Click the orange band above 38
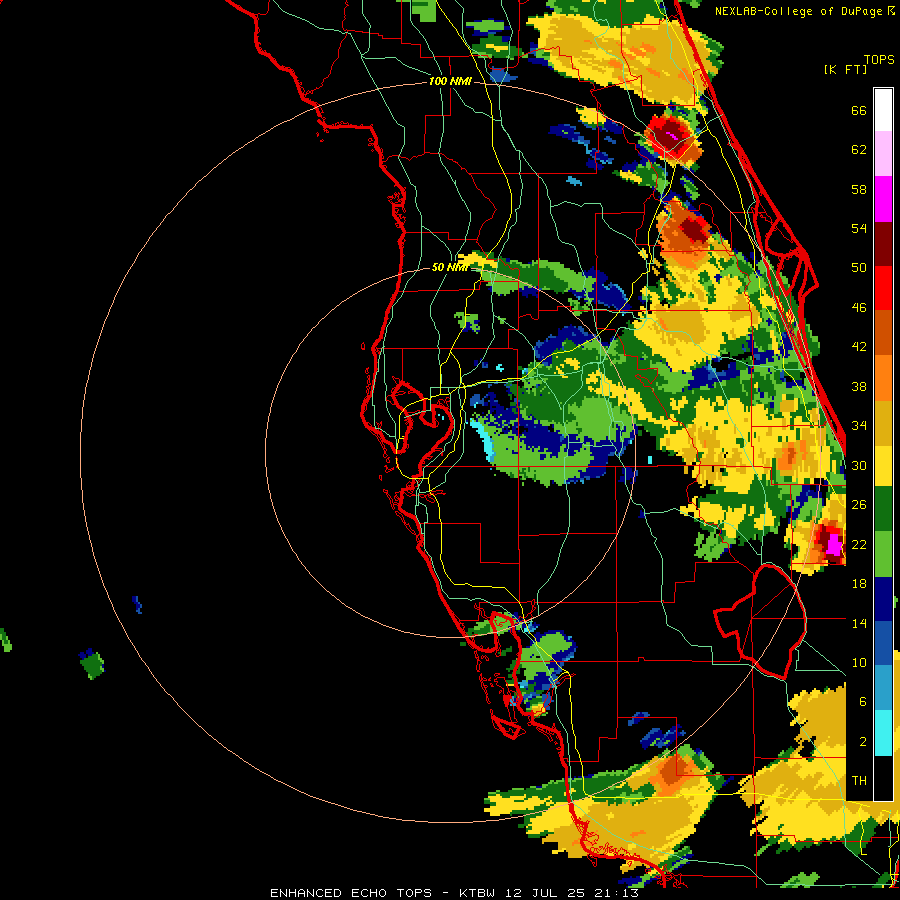The image size is (900, 900). 883,378
